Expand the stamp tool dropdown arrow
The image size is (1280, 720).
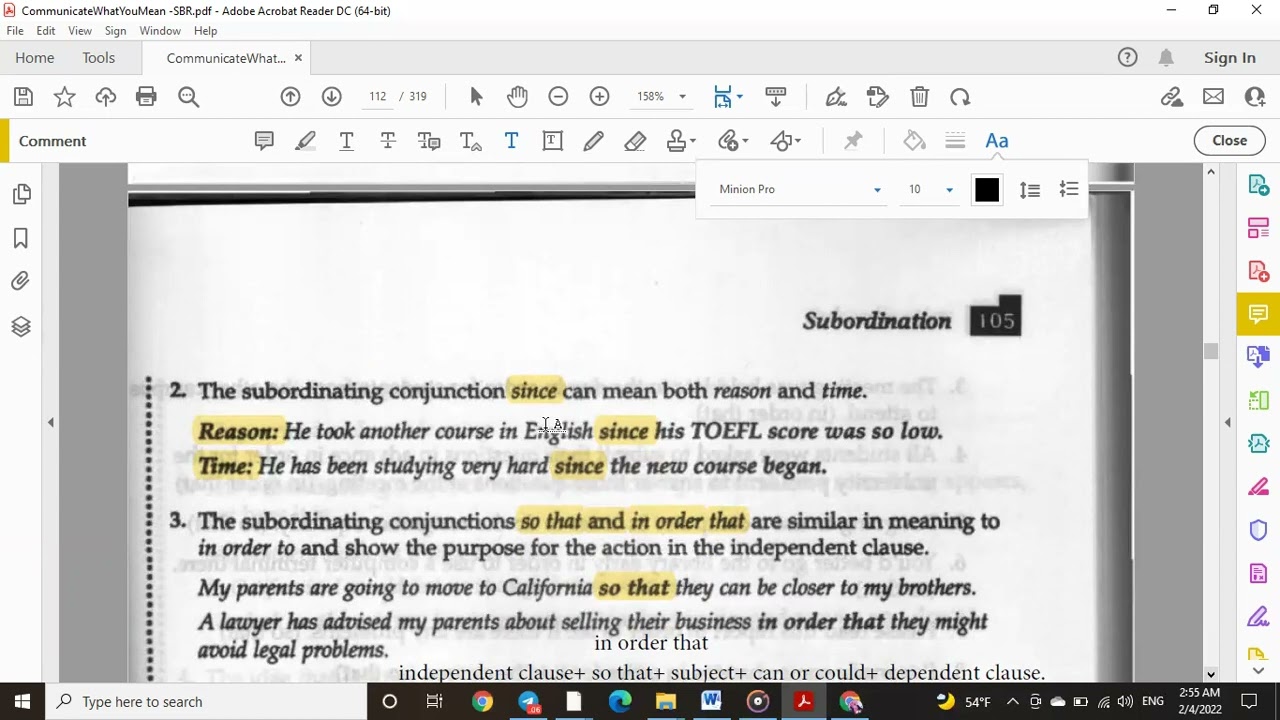coord(693,141)
